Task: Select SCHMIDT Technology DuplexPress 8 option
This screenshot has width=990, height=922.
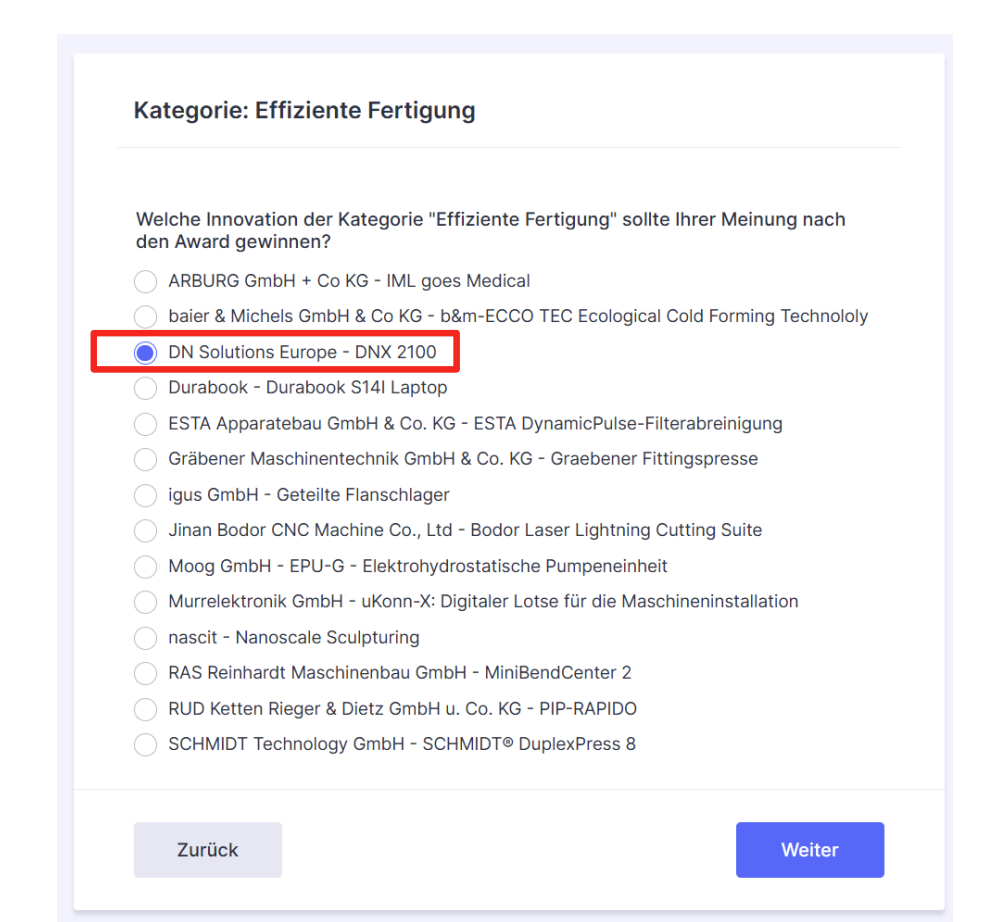Action: click(x=145, y=745)
